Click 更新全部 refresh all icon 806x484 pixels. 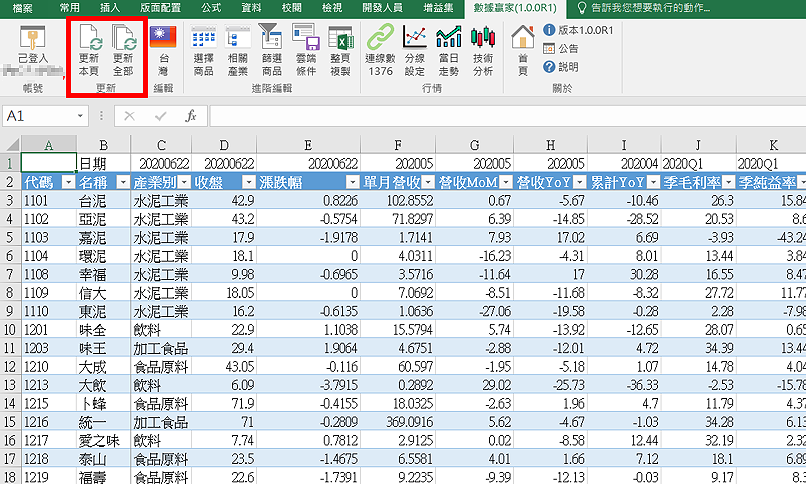[x=123, y=51]
